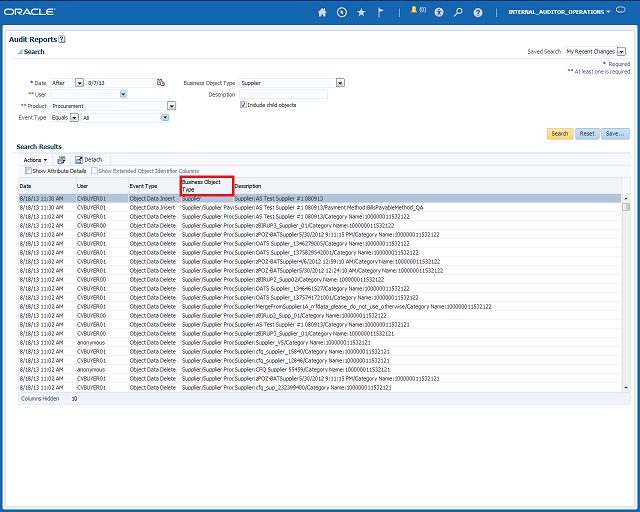The height and width of the screenshot is (512, 640).
Task: Open the recent items clock icon
Action: click(342, 12)
